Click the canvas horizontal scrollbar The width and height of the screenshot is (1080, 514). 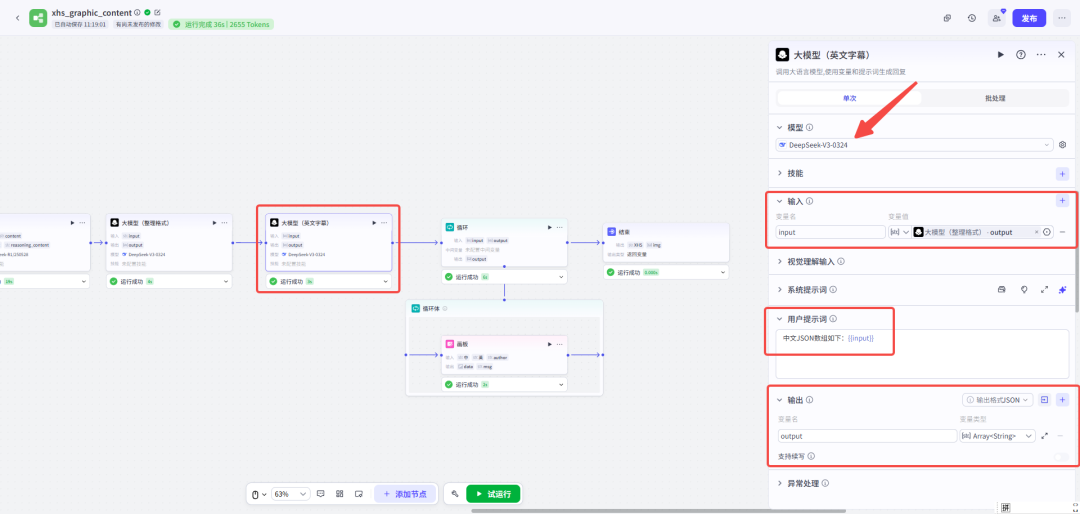pyautogui.click(x=658, y=511)
